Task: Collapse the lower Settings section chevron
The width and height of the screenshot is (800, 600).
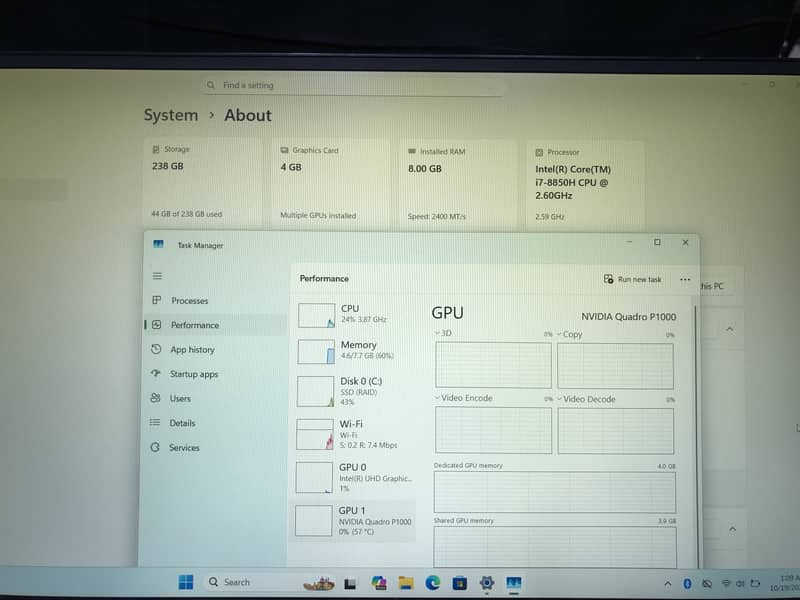Action: pos(733,529)
